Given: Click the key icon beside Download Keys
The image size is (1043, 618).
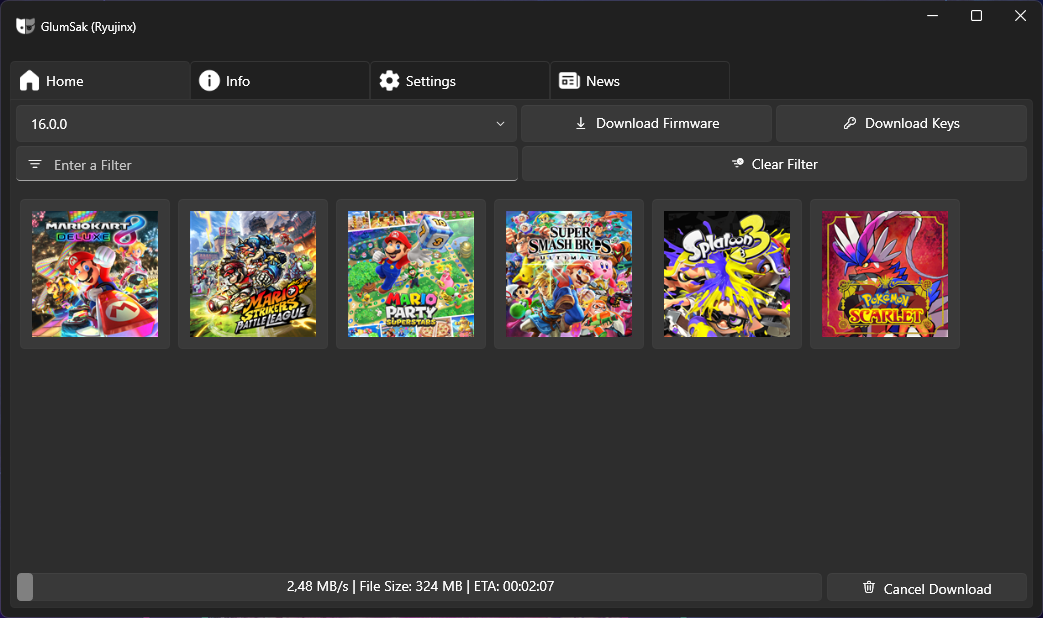Looking at the screenshot, I should [x=849, y=123].
